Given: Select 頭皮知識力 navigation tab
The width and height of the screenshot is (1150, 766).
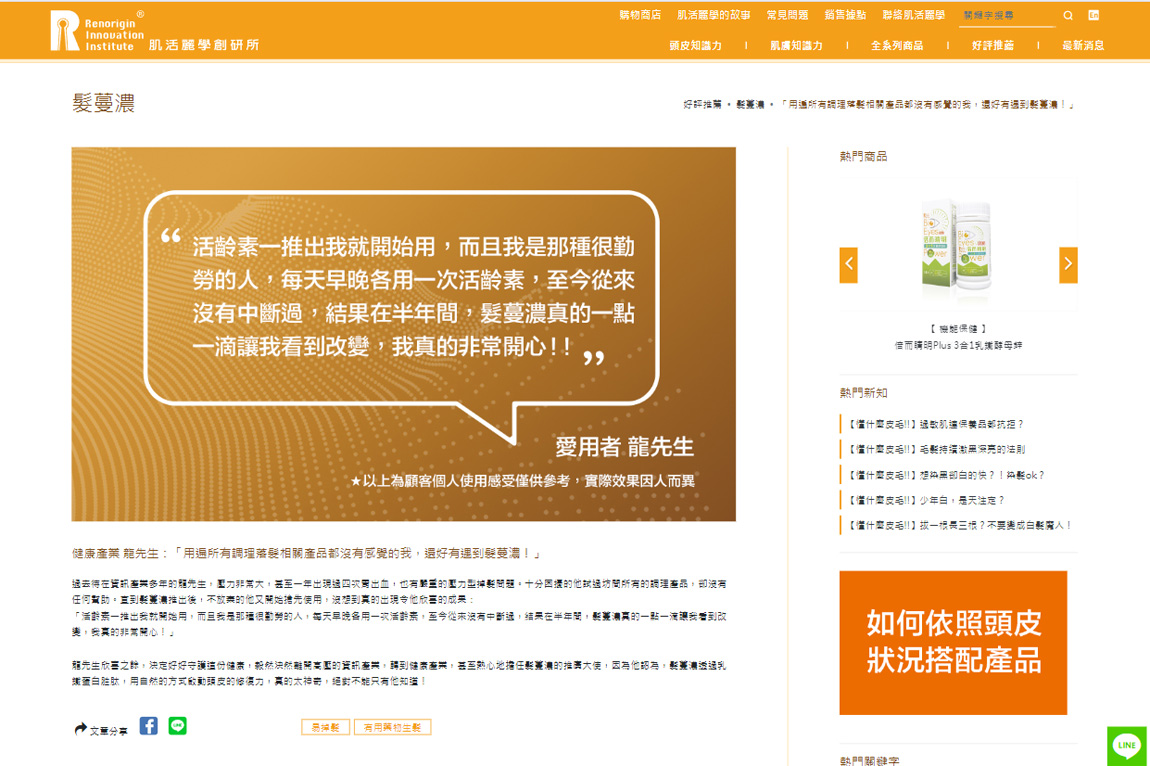Looking at the screenshot, I should tap(695, 45).
